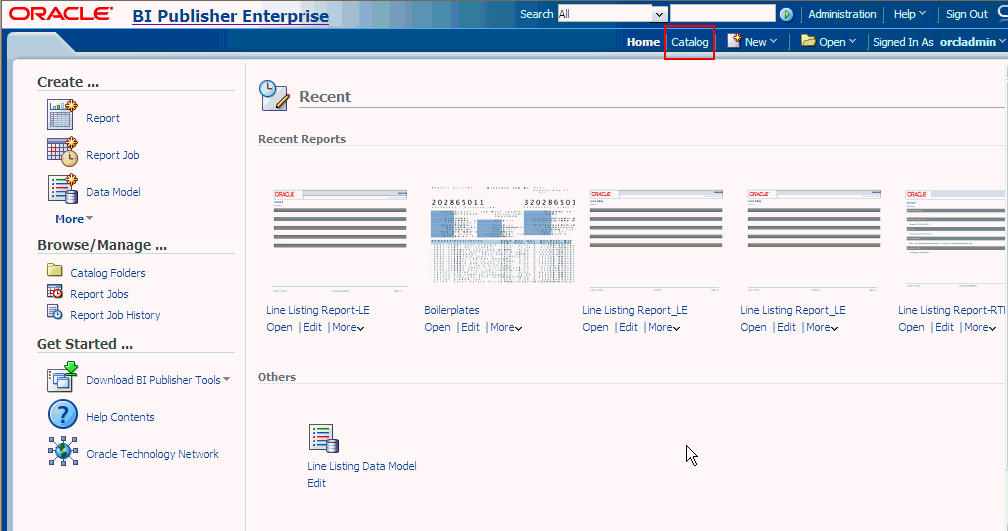Go to the Home tab
The height and width of the screenshot is (531, 1008).
pos(643,42)
